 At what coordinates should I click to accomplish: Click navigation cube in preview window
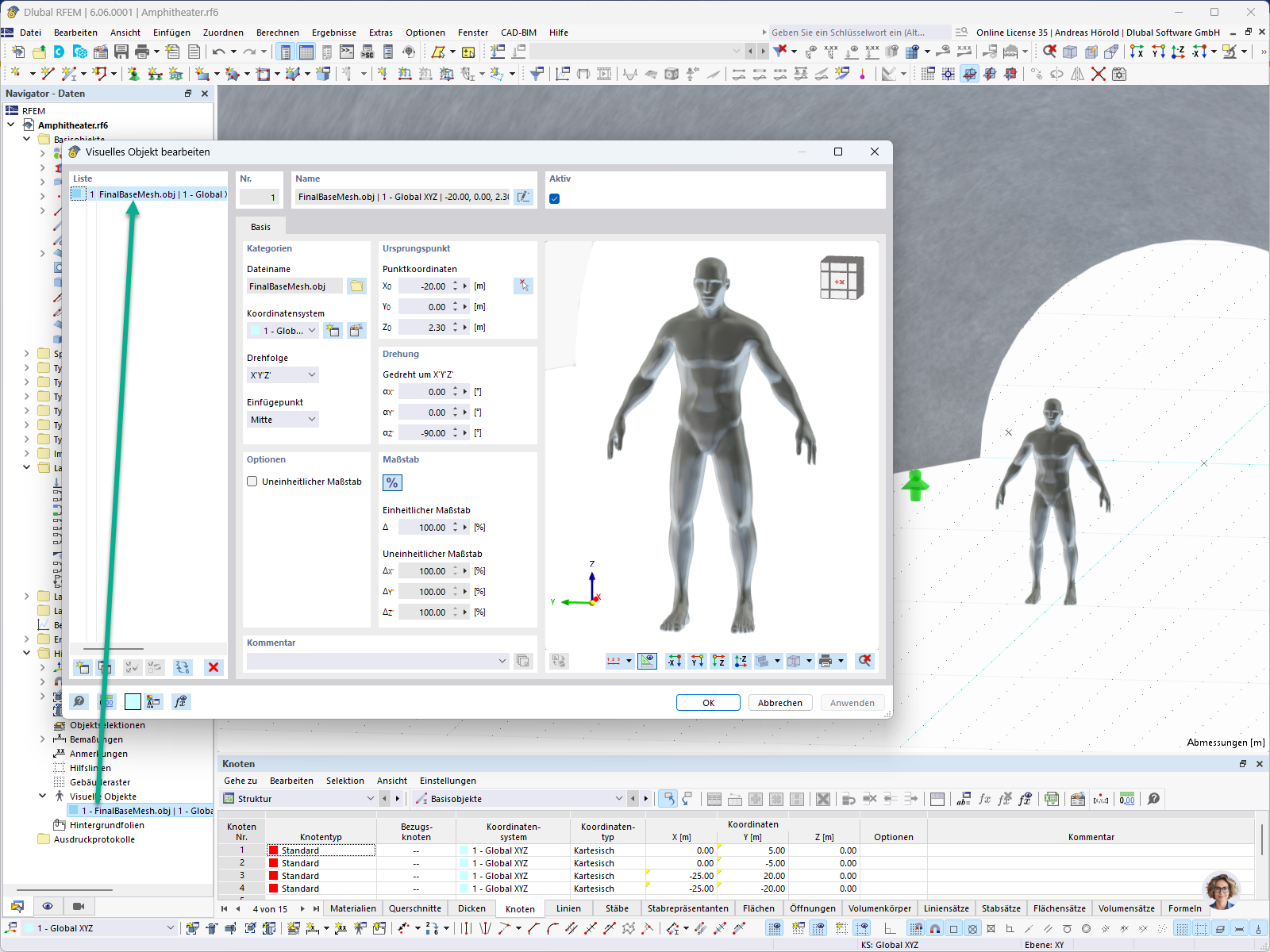[x=841, y=278]
